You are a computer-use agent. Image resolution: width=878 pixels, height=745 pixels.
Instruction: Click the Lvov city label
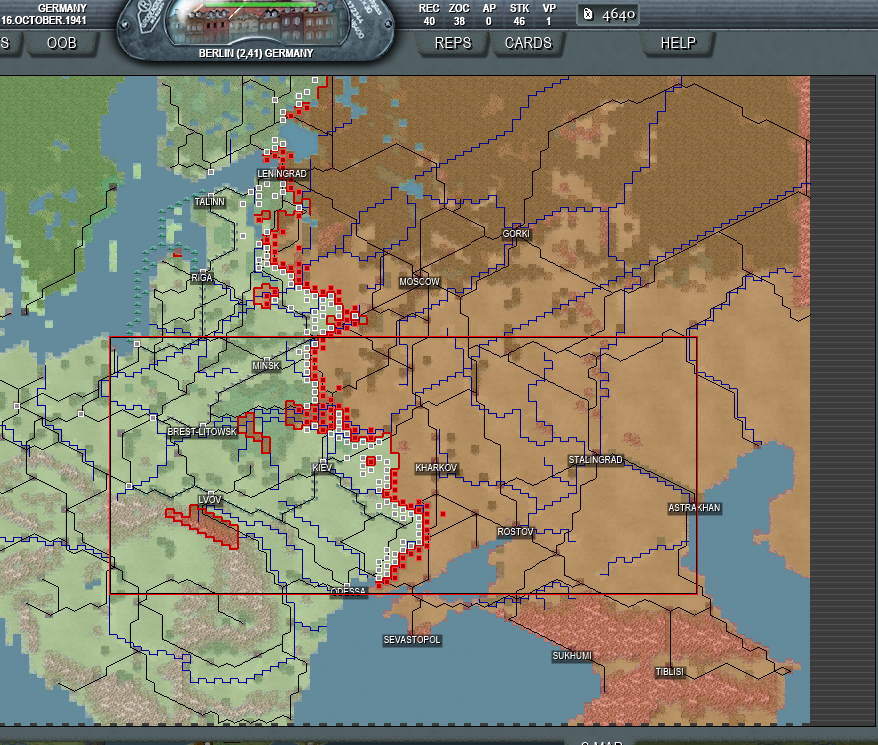210,499
